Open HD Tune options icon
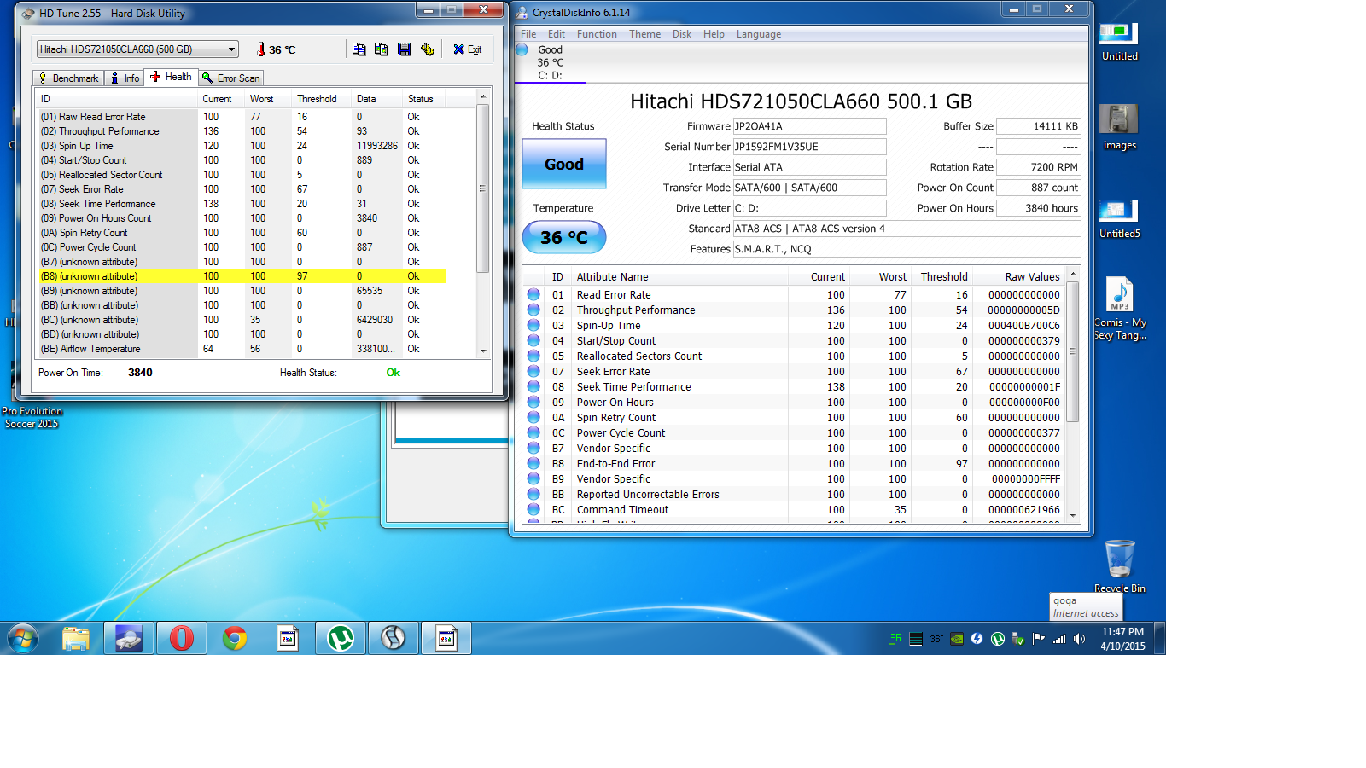The image size is (1366, 768). tap(427, 49)
